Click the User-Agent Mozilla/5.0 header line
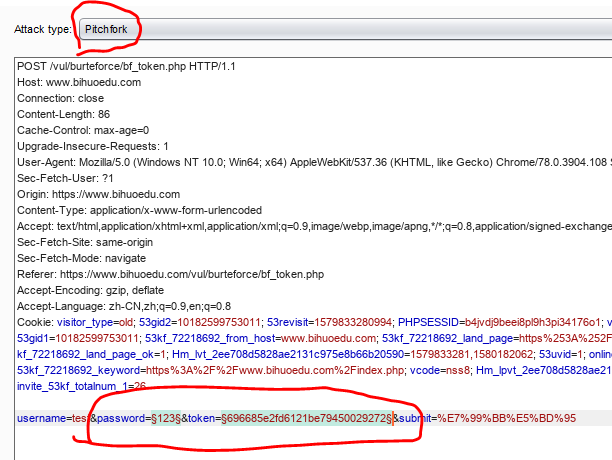This screenshot has width=612, height=460. point(315,162)
